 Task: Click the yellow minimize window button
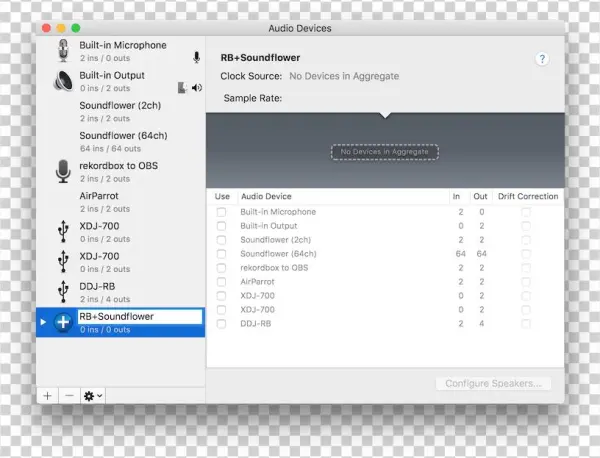point(61,28)
